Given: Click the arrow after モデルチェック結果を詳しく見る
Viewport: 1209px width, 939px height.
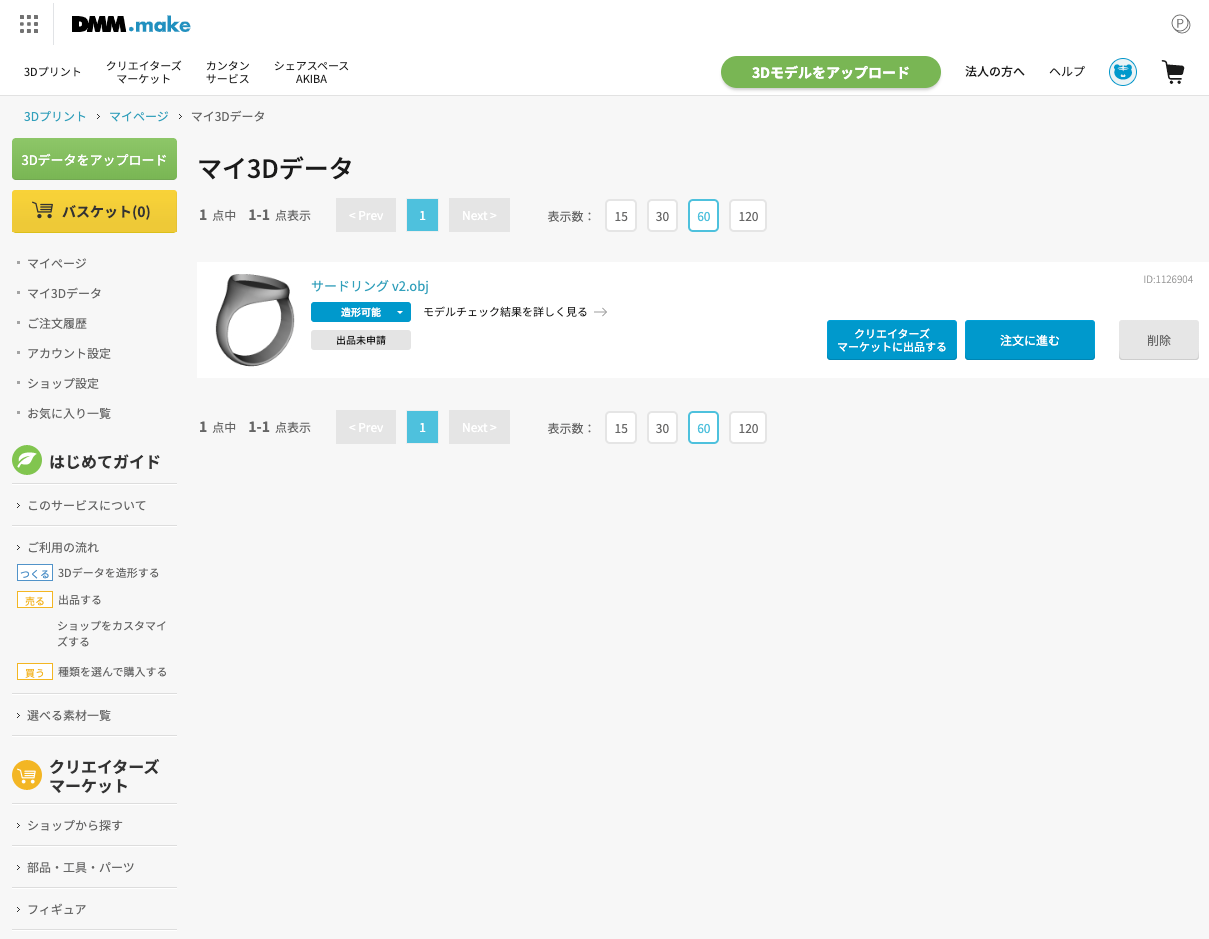Looking at the screenshot, I should (600, 312).
